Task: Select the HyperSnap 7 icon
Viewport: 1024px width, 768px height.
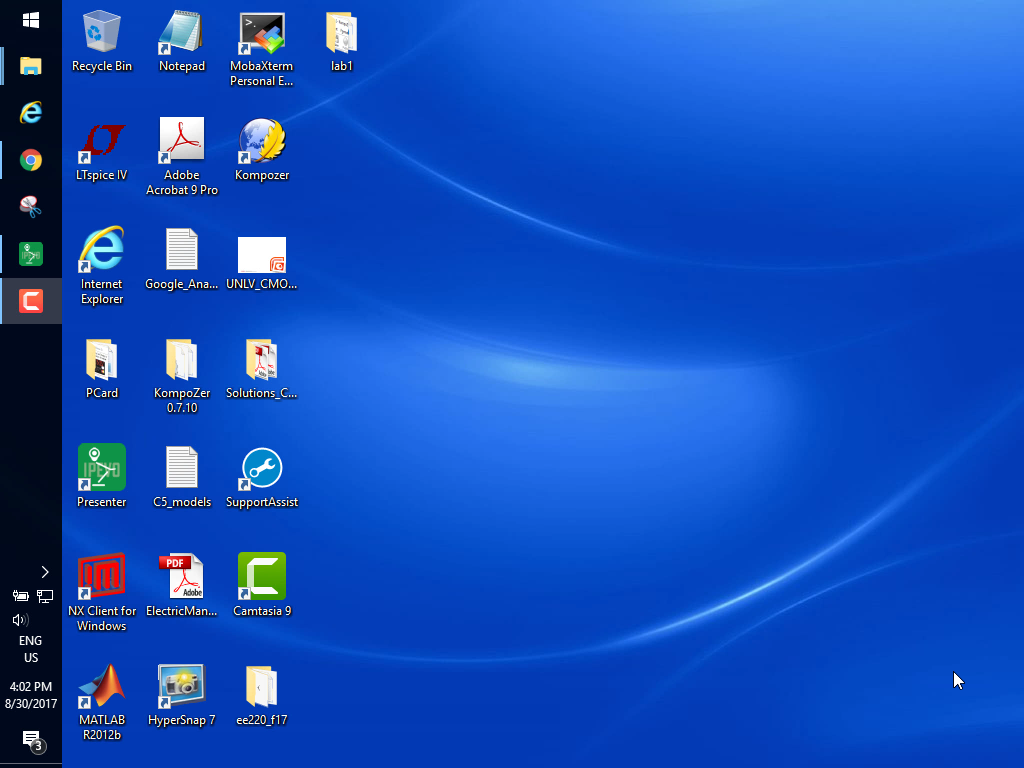Action: point(182,688)
